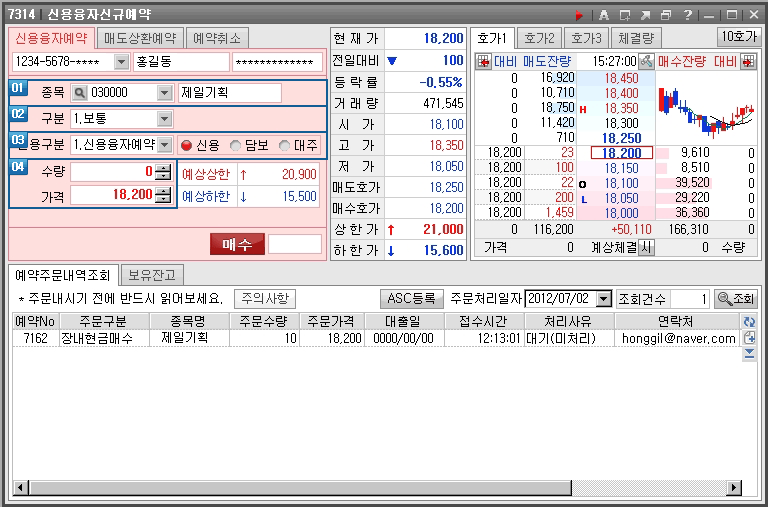Viewport: 768px width, 507px height.
Task: Click the stock search magnifier next to 종목
Action: point(79,93)
